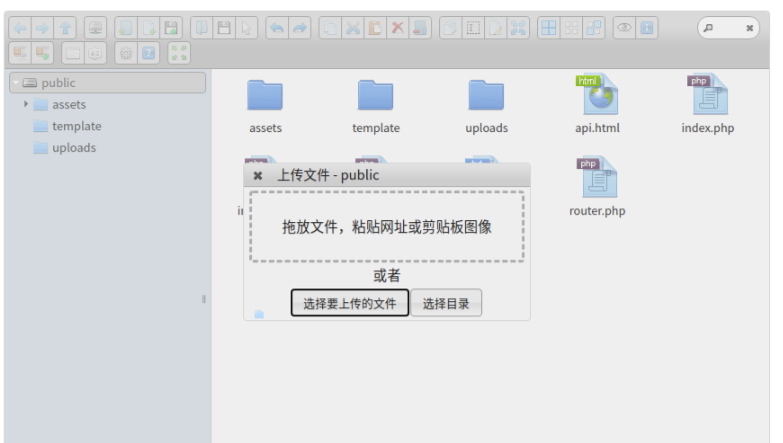Create a new folder via toolbar icon

coord(126,28)
